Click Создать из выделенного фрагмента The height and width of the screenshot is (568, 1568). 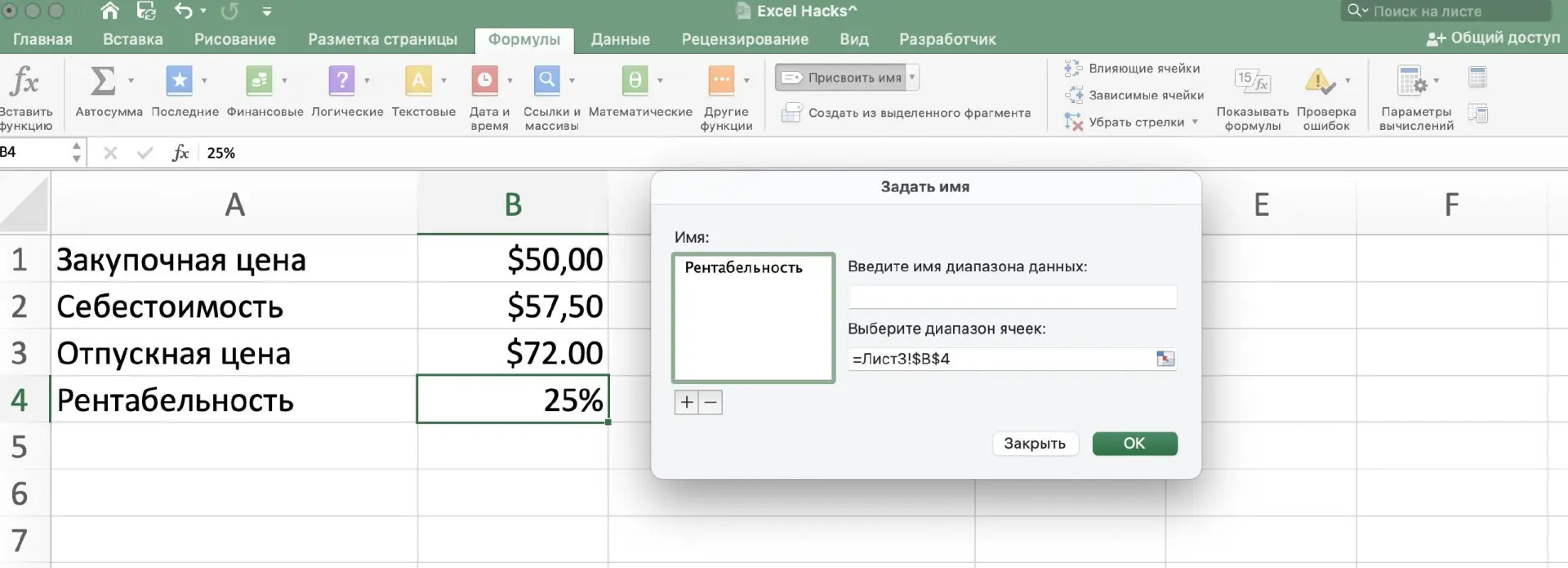click(x=906, y=113)
